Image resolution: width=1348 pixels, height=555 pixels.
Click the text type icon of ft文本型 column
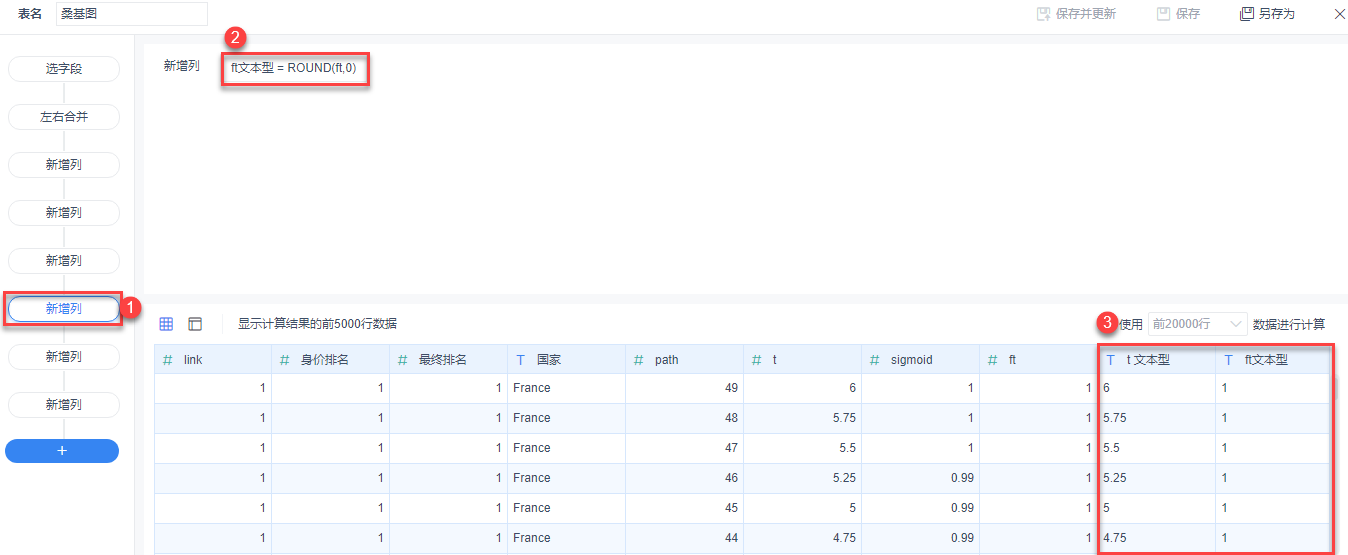pos(1229,359)
